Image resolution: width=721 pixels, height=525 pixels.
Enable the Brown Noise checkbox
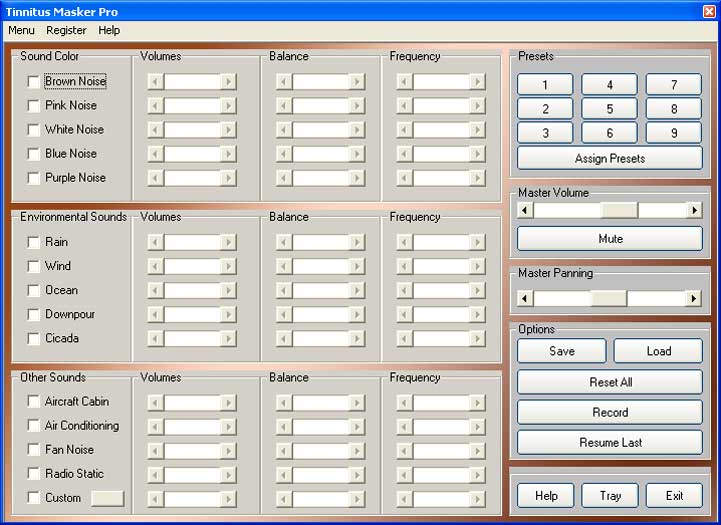point(34,82)
